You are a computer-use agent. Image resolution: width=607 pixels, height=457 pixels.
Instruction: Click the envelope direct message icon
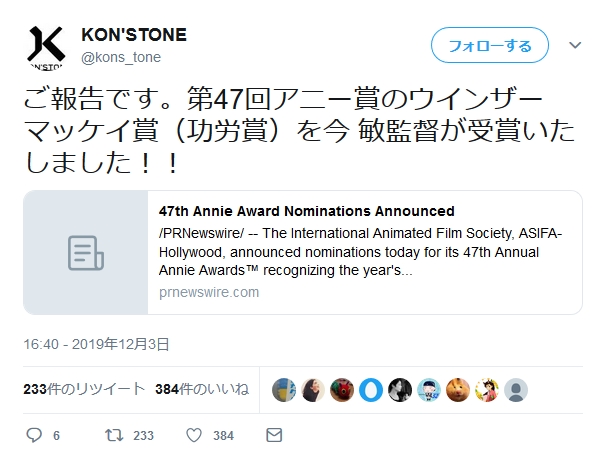274,435
